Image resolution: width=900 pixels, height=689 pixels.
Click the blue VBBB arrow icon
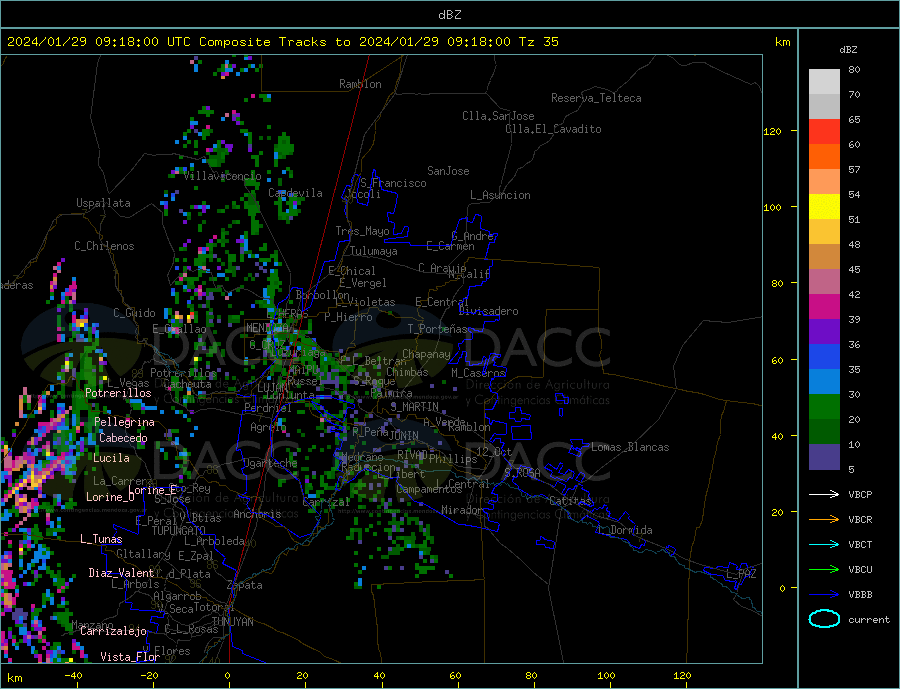pyautogui.click(x=824, y=594)
